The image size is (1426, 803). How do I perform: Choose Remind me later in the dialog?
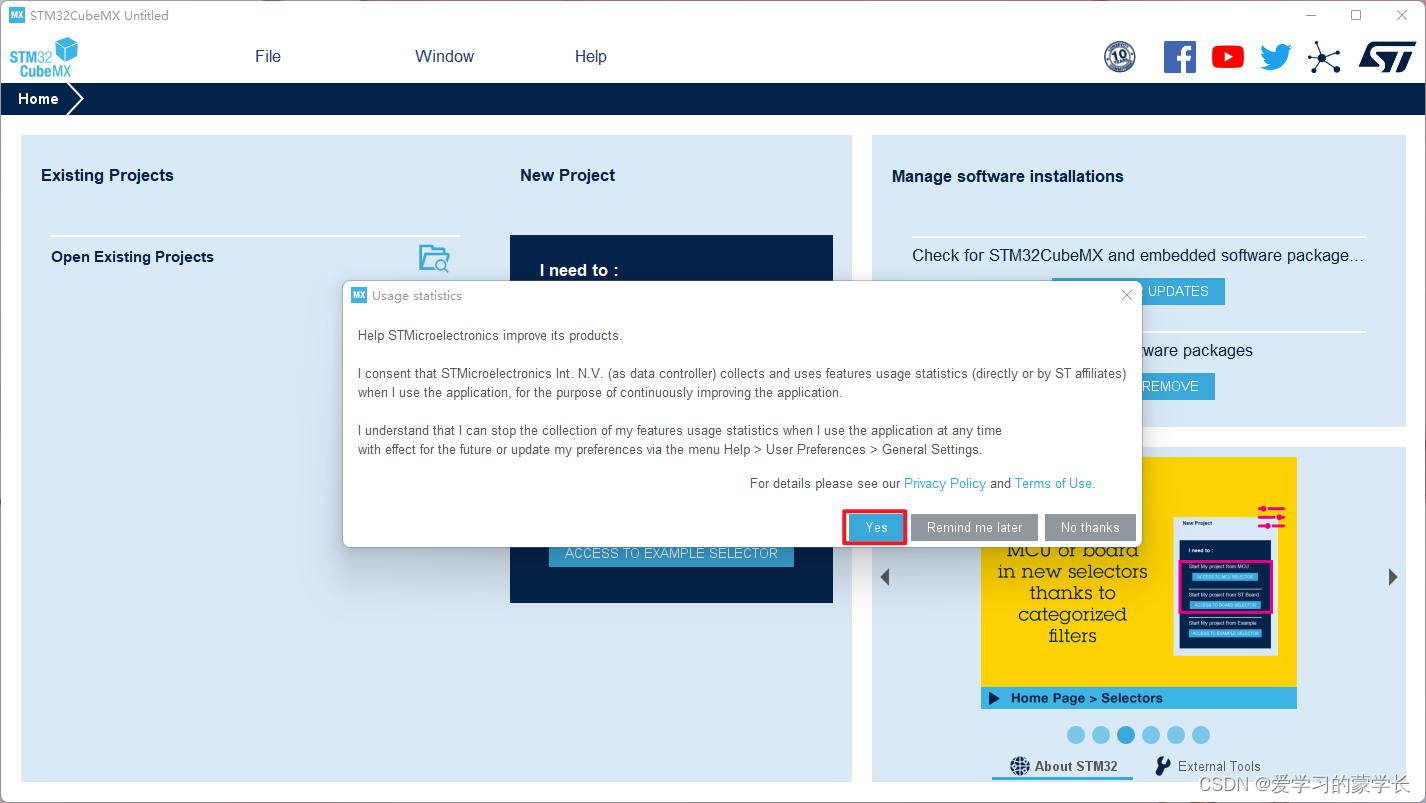[x=975, y=527]
